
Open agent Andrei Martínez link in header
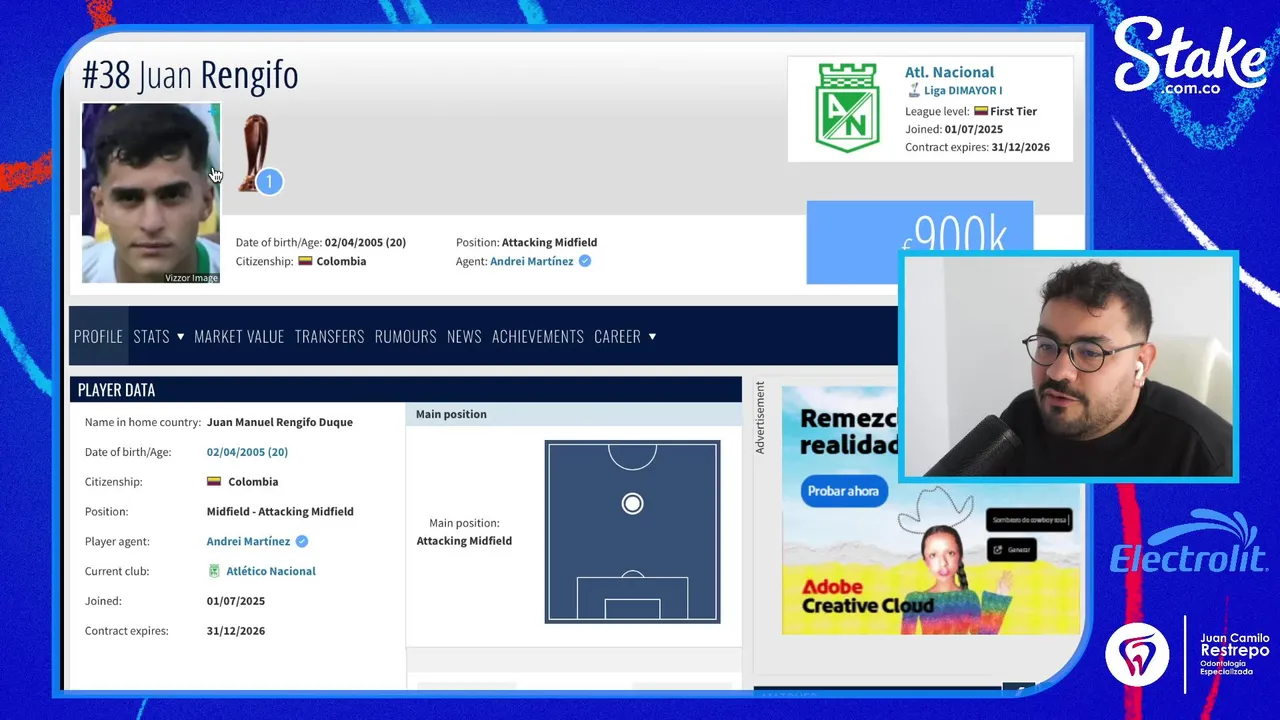pos(532,261)
